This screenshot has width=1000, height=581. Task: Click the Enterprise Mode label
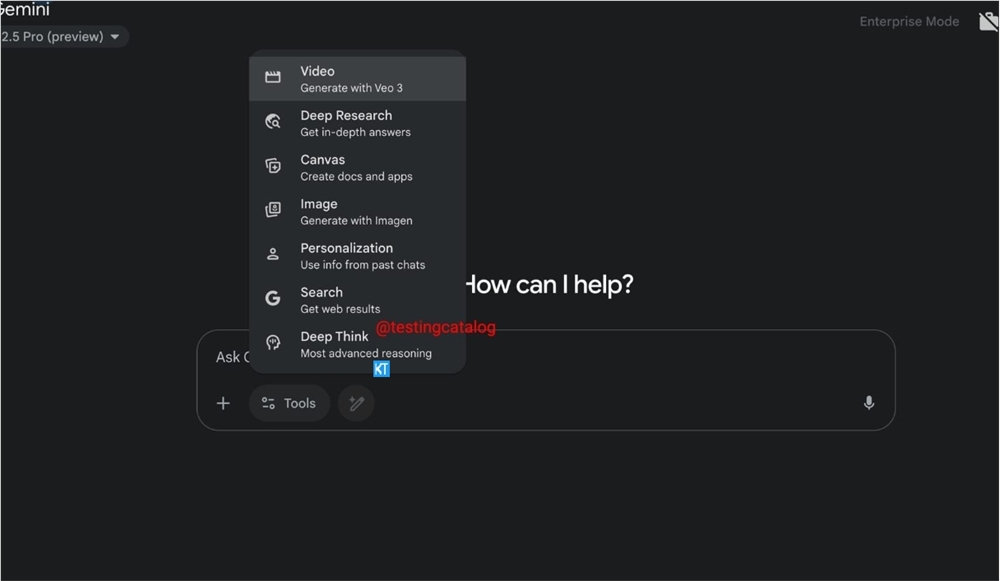pos(909,22)
